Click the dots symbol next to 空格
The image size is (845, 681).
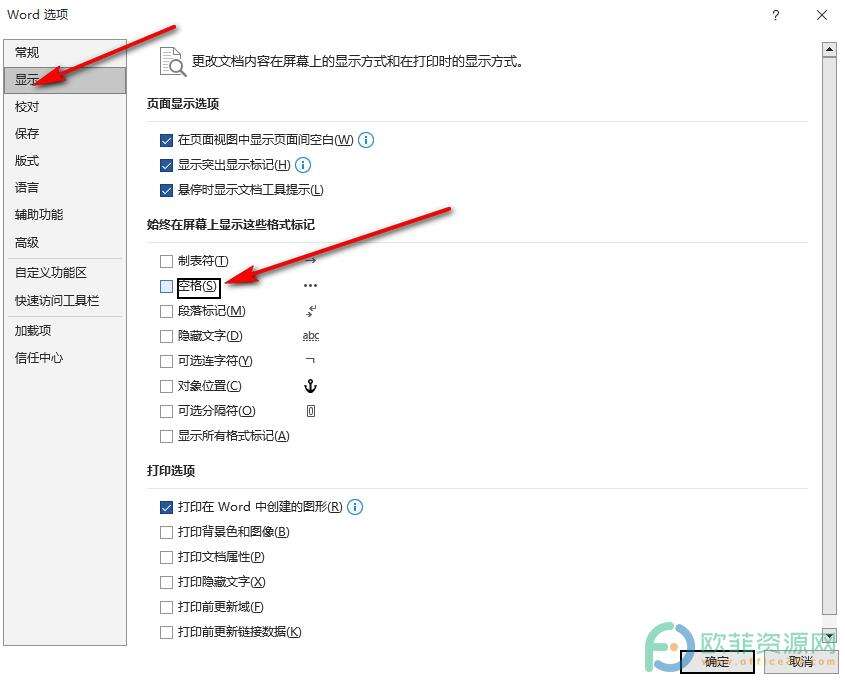click(310, 286)
